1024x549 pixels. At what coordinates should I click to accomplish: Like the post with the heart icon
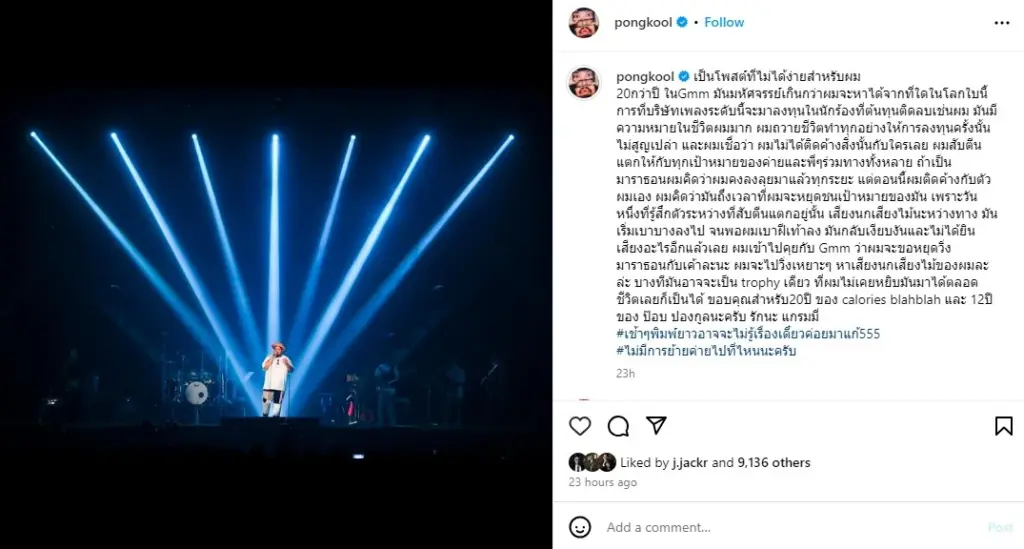click(x=579, y=426)
